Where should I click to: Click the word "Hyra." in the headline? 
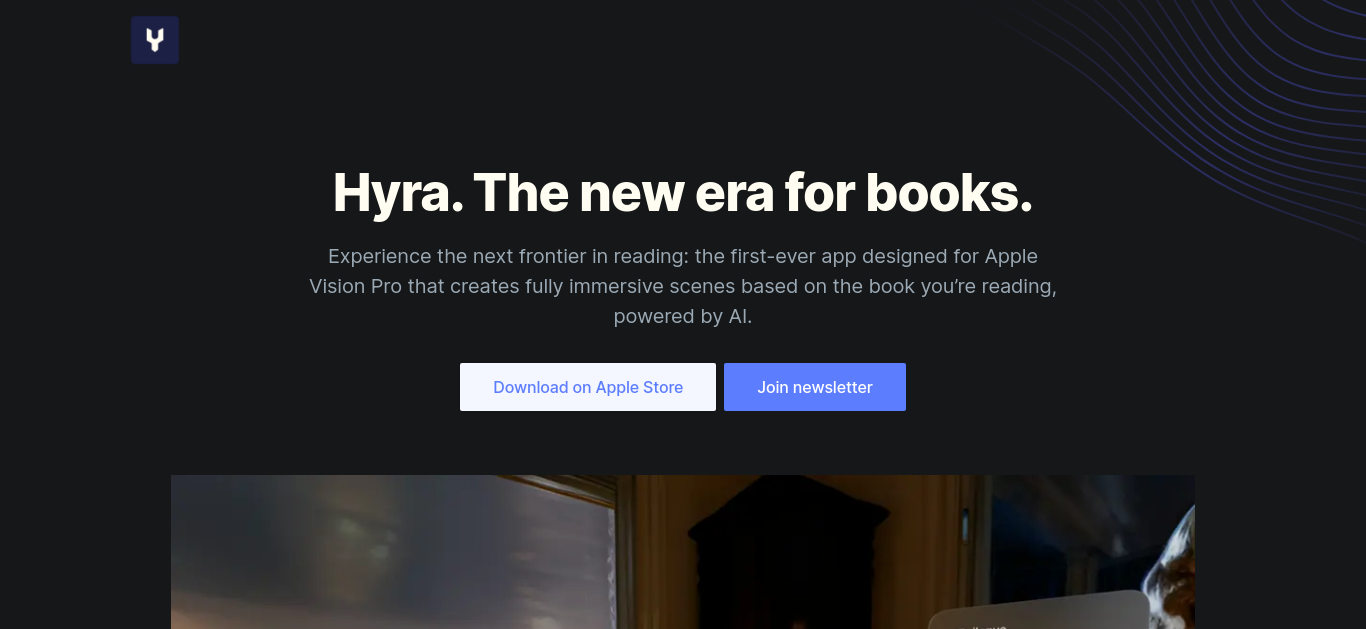[398, 192]
